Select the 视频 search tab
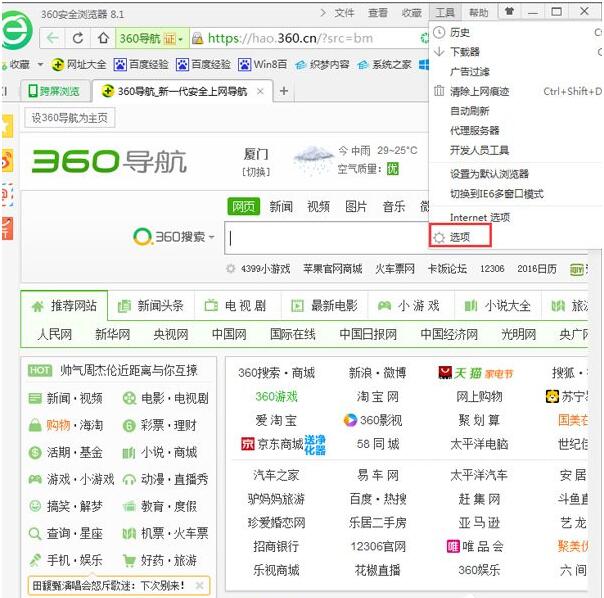604x598 pixels. tap(319, 207)
